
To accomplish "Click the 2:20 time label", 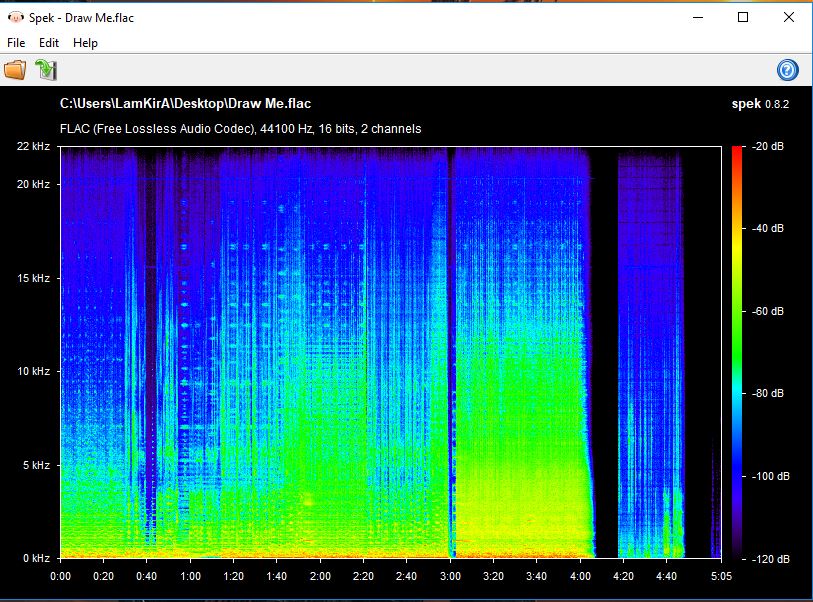I will 363,576.
